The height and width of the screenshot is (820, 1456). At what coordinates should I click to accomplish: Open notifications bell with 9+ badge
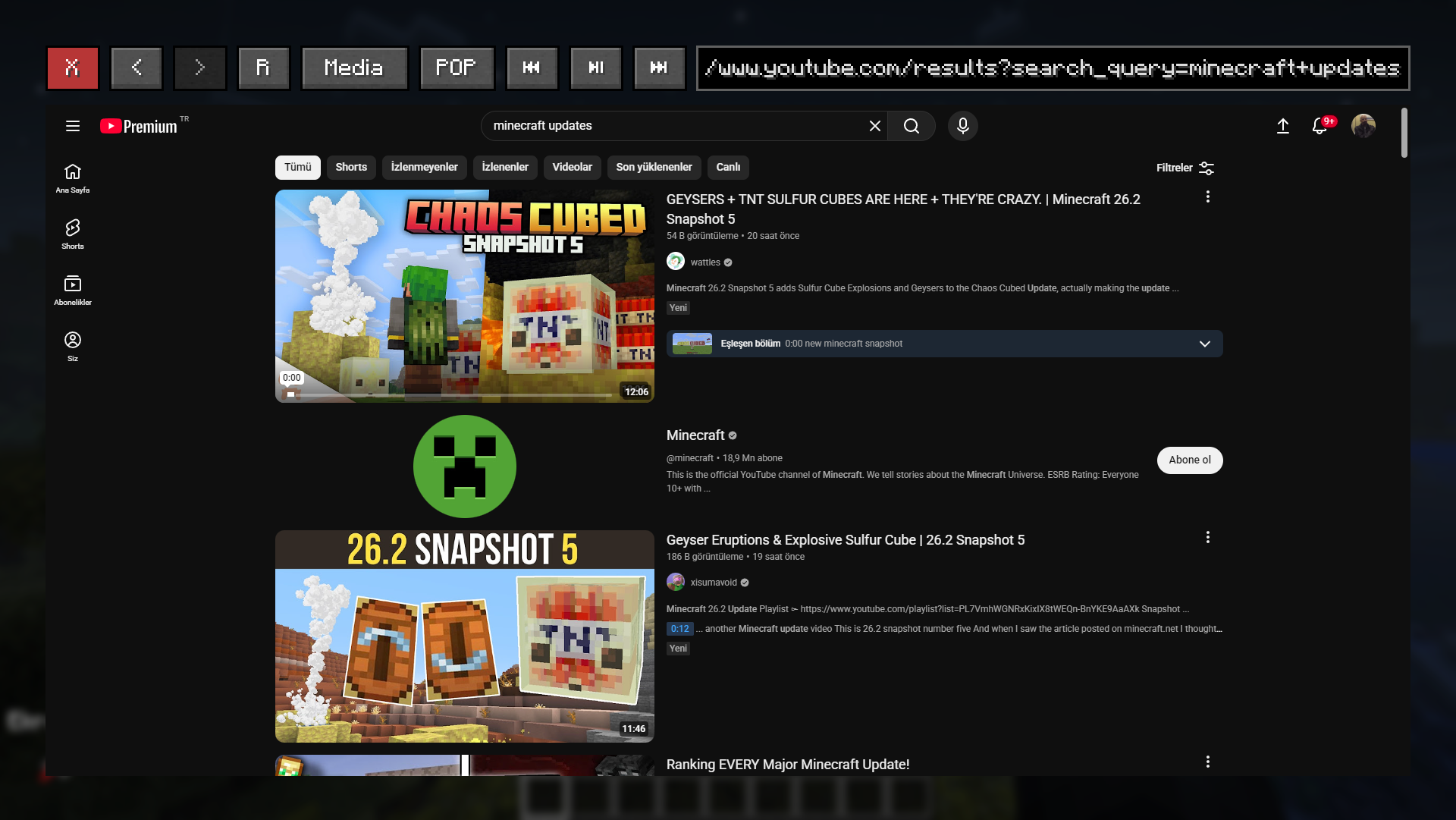[1320, 126]
